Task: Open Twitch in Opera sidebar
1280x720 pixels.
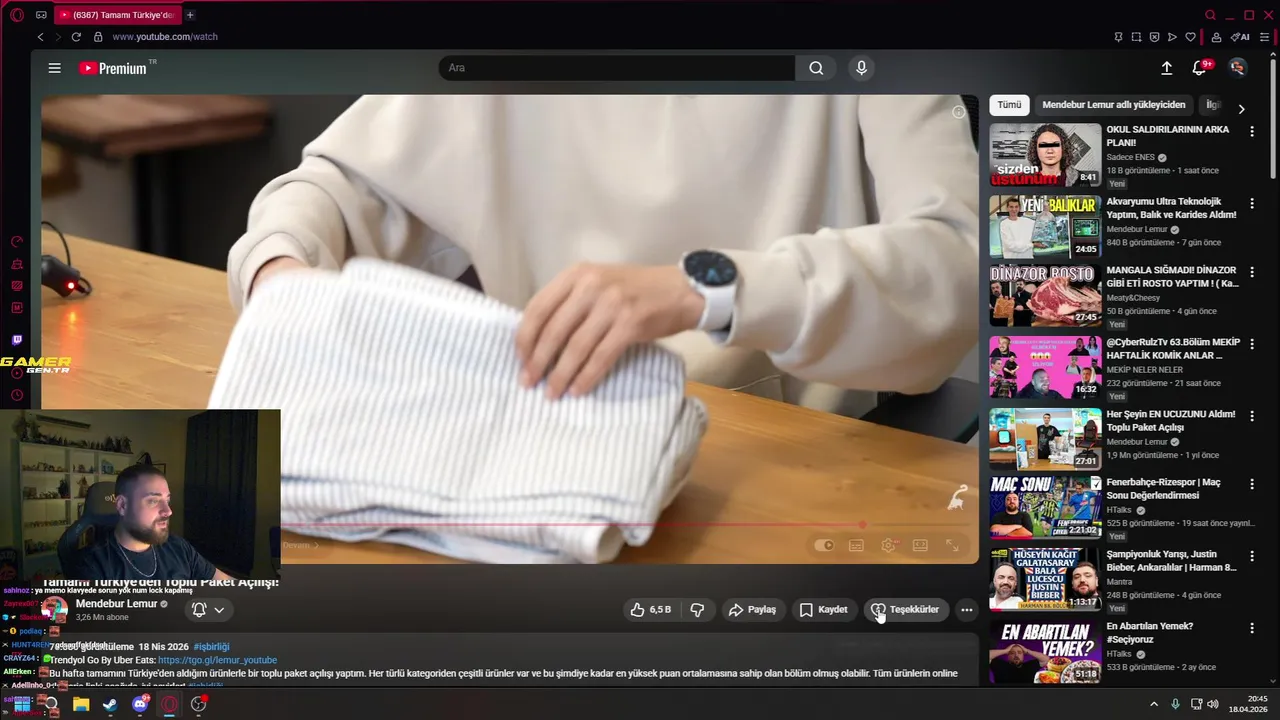Action: pyautogui.click(x=17, y=341)
